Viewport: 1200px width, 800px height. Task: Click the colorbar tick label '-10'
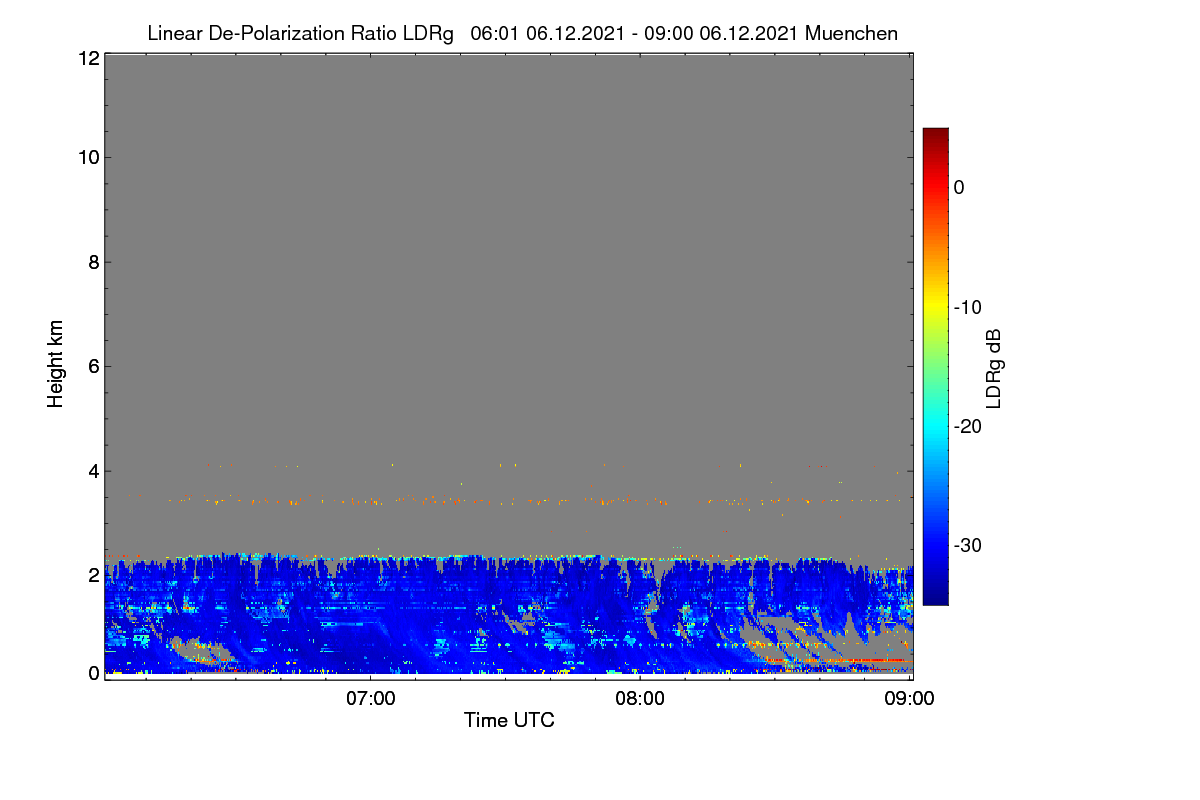968,307
